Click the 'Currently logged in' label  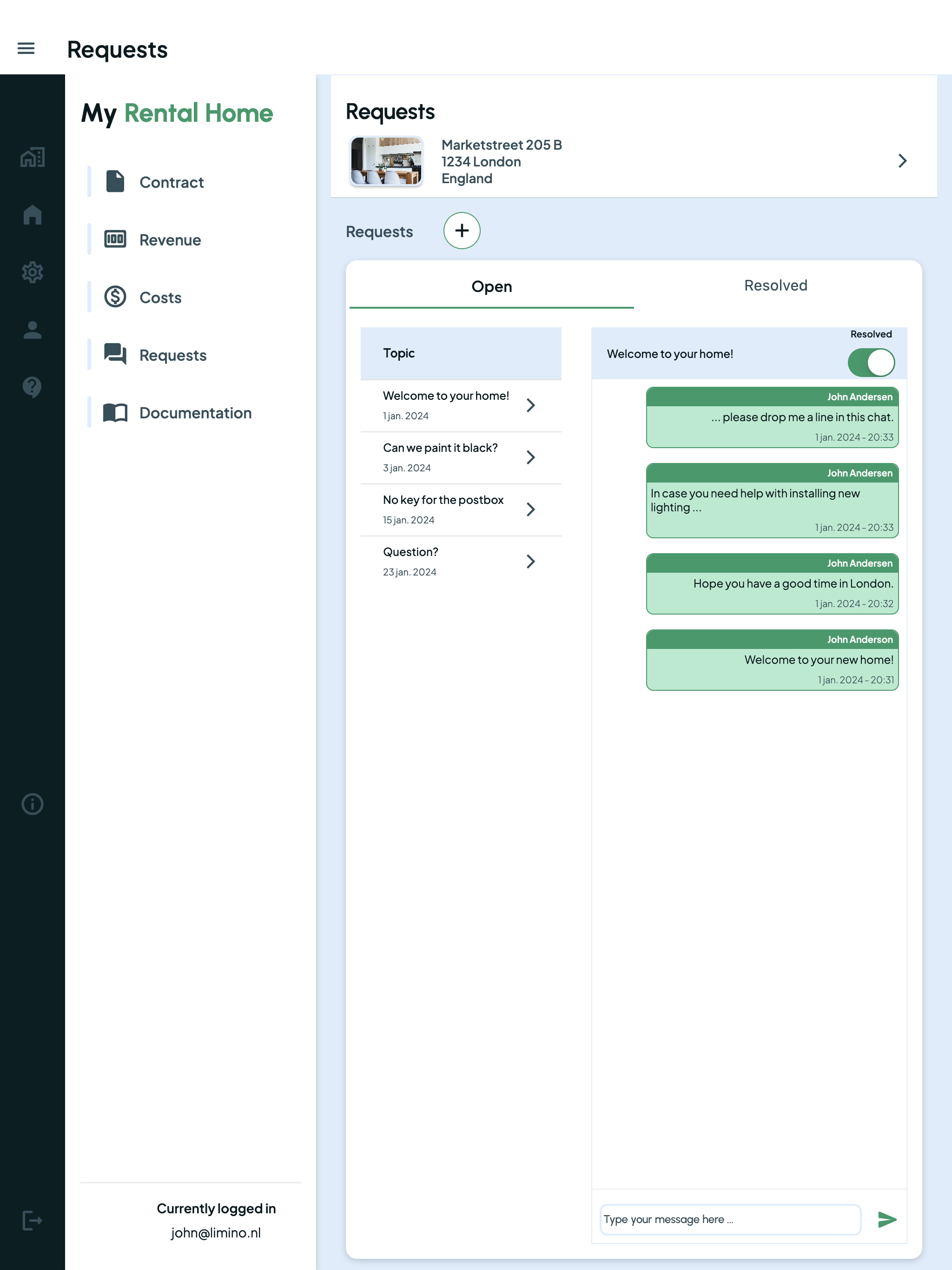pyautogui.click(x=216, y=1209)
